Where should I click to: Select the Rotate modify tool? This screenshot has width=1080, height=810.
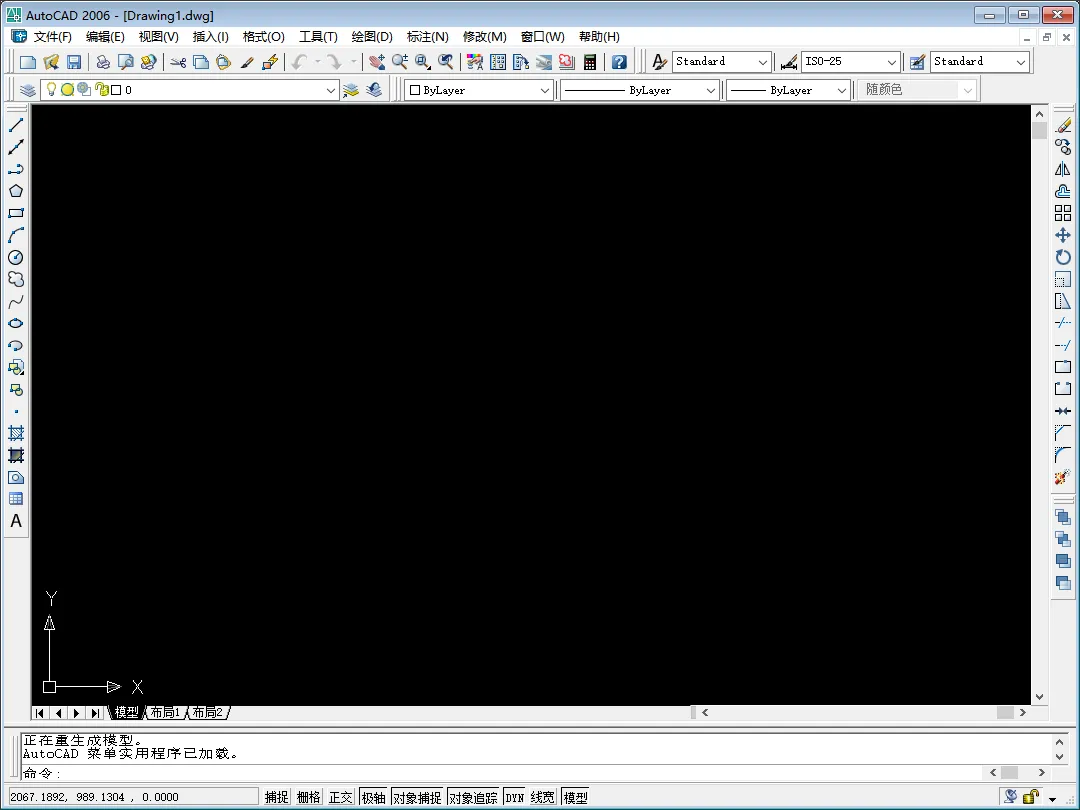(x=1063, y=257)
